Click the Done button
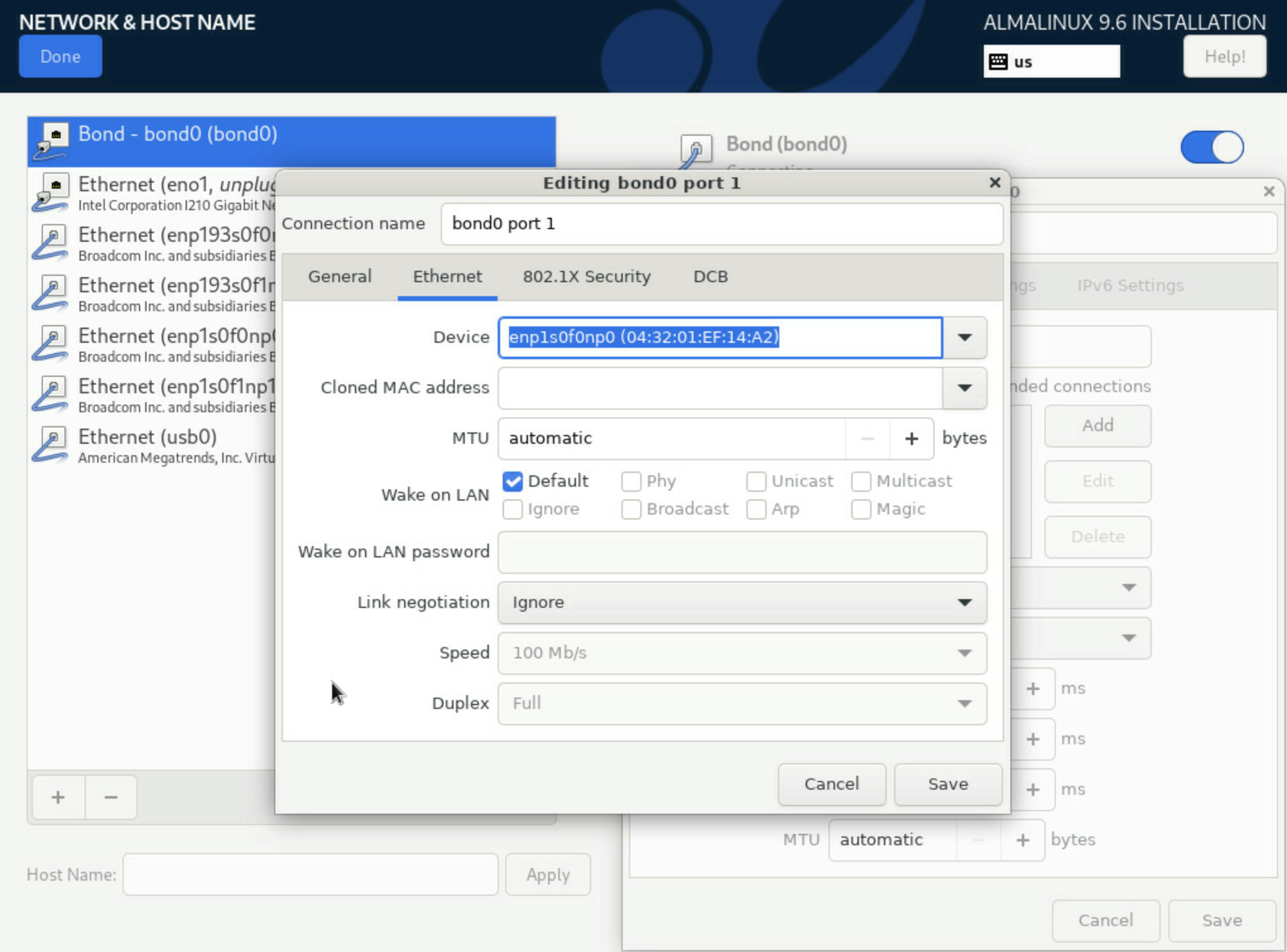This screenshot has width=1287, height=952. [x=61, y=57]
